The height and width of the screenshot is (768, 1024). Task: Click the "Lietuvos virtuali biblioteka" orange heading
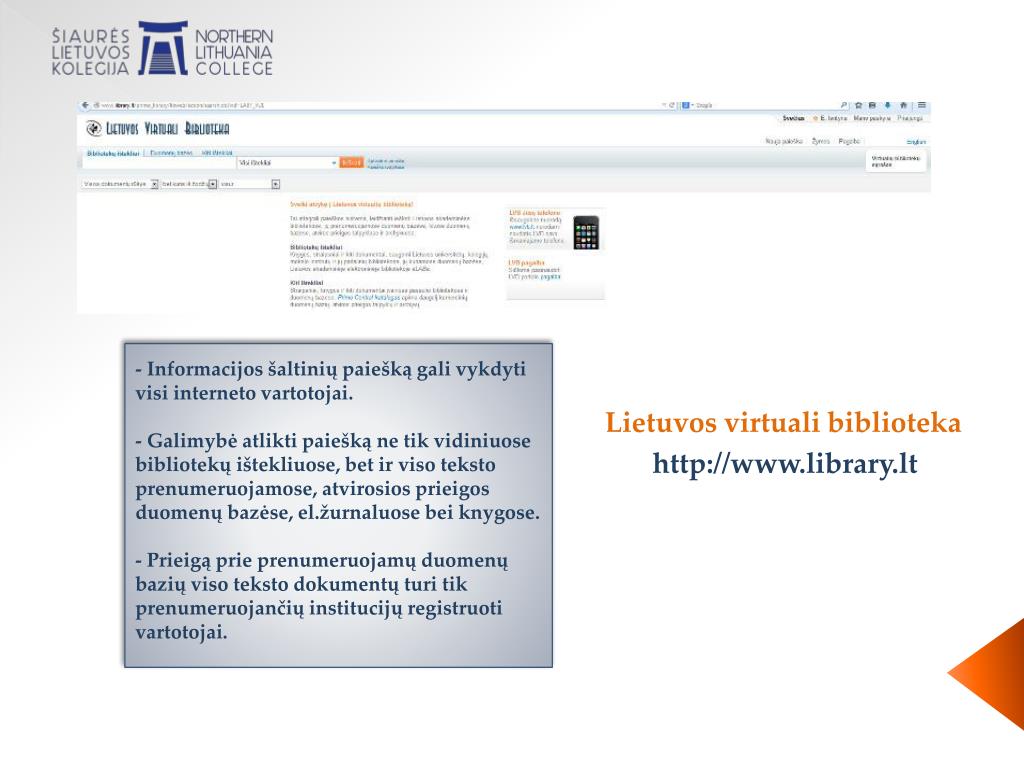(783, 423)
